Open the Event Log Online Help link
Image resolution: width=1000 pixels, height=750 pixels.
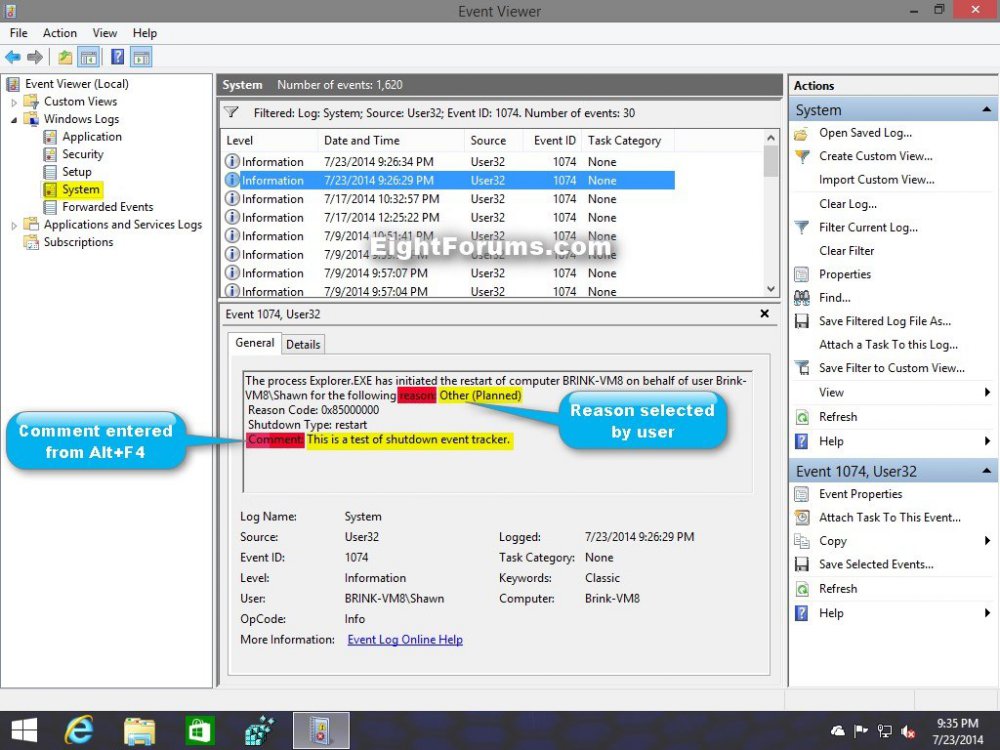click(x=405, y=640)
